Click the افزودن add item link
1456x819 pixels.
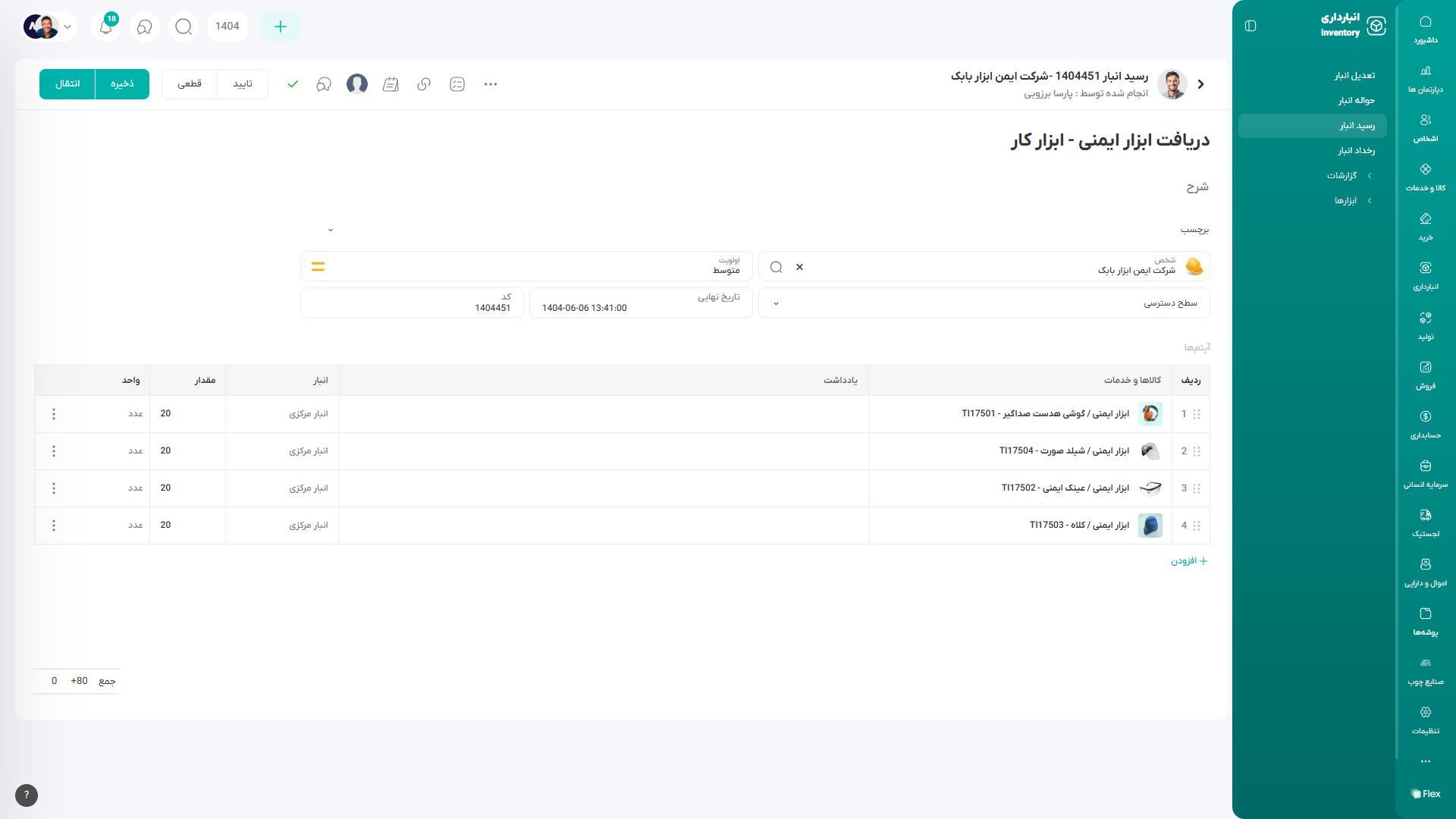[1189, 561]
